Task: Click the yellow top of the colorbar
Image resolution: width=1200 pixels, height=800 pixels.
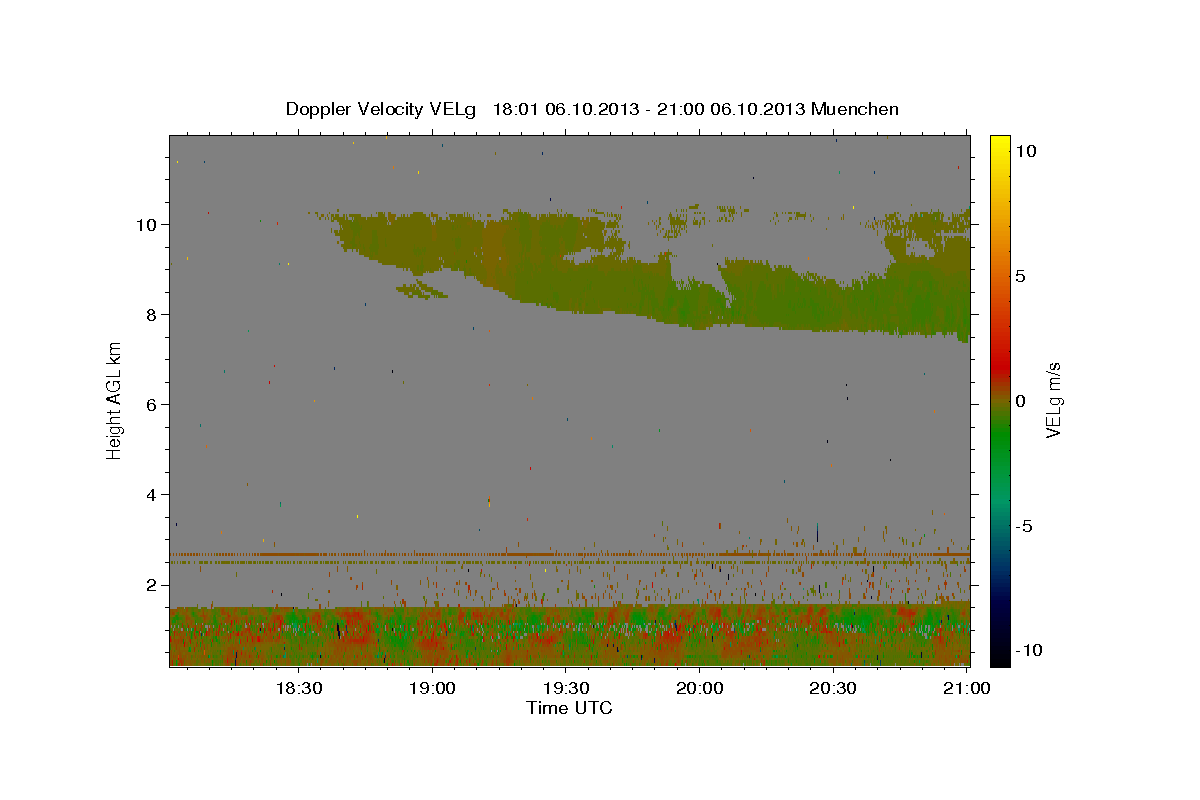Action: click(x=1000, y=142)
